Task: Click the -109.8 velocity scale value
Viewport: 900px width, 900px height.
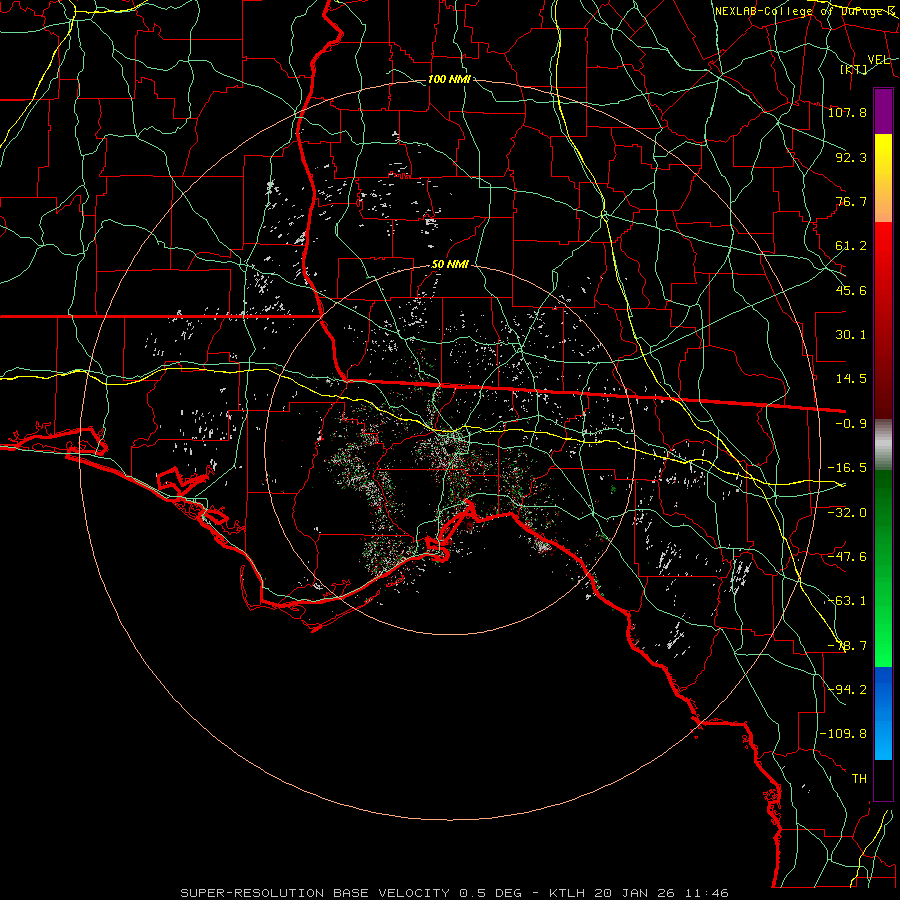Action: pos(843,734)
